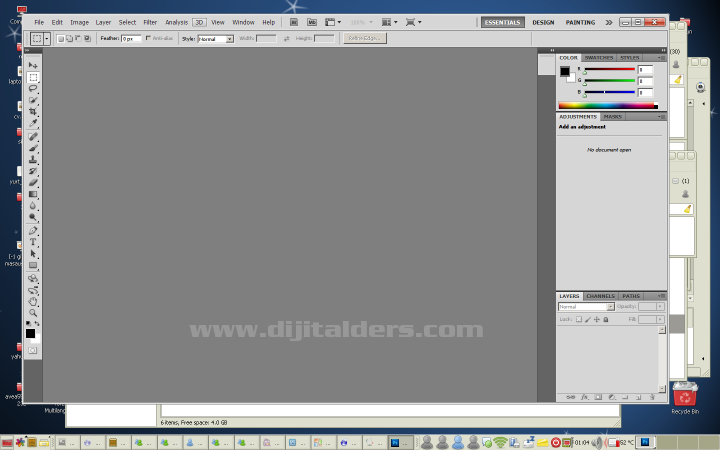Select the Crop tool
This screenshot has height=450, width=720.
pyautogui.click(x=33, y=112)
